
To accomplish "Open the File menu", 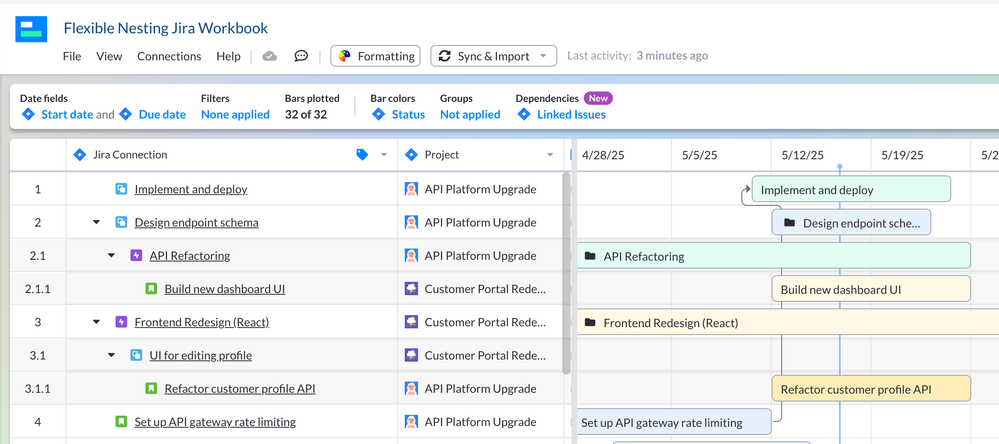I will (72, 56).
